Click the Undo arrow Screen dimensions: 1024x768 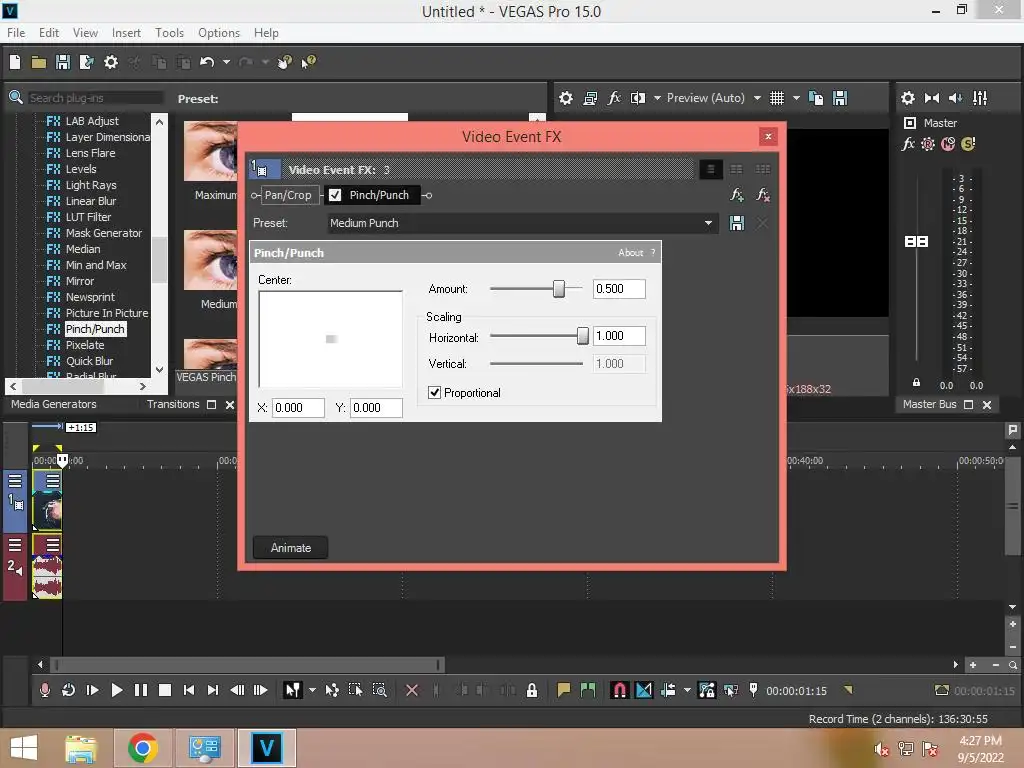coord(207,62)
